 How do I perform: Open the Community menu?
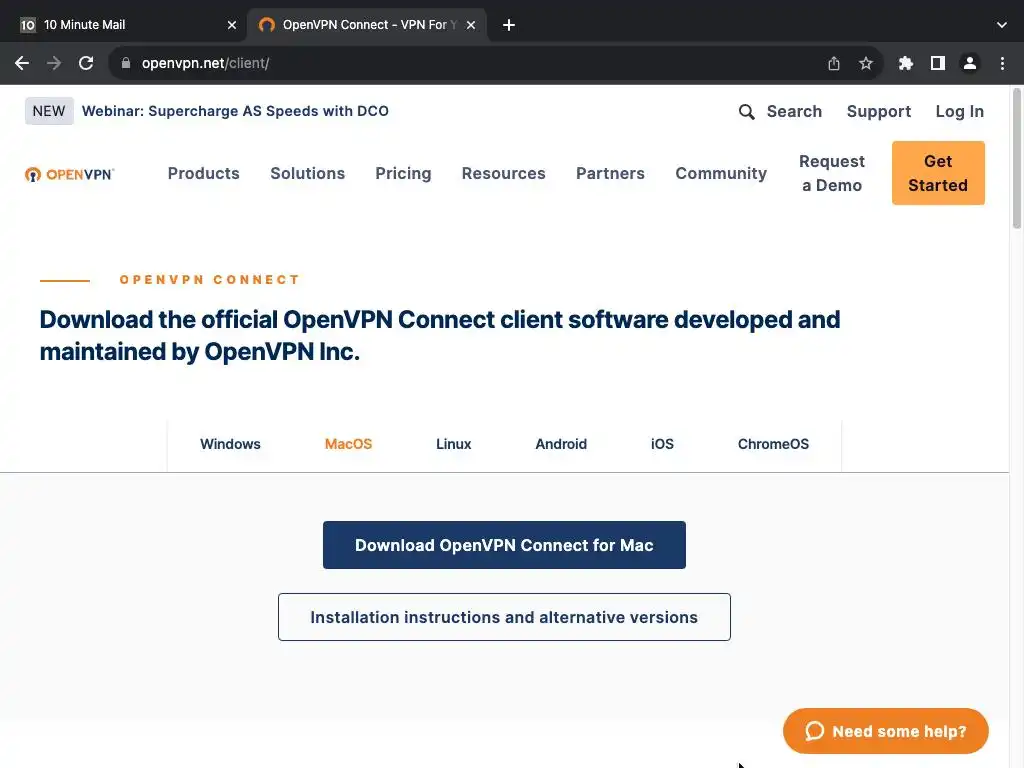pos(721,173)
